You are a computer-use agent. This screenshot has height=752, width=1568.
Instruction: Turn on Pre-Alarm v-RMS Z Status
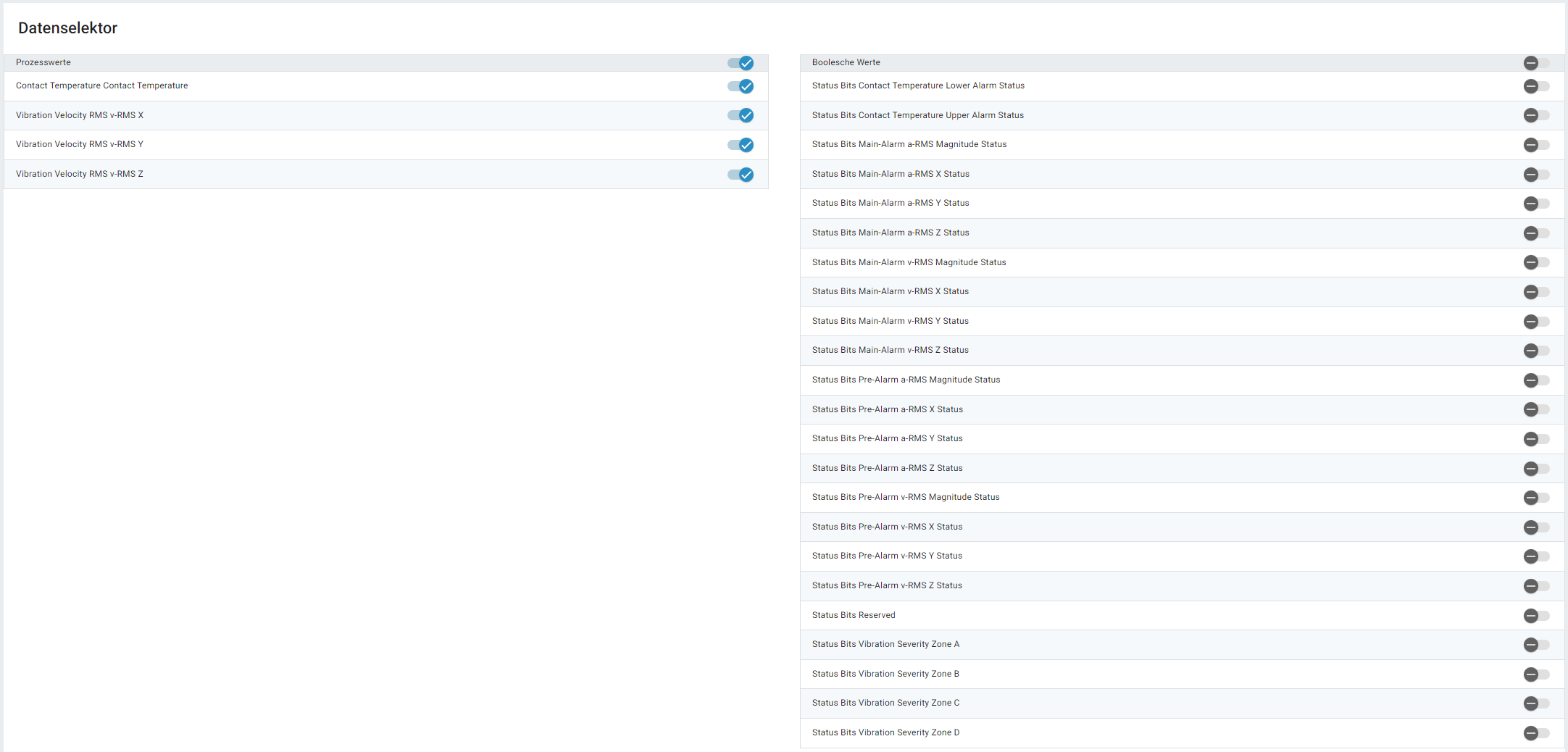click(x=1536, y=586)
